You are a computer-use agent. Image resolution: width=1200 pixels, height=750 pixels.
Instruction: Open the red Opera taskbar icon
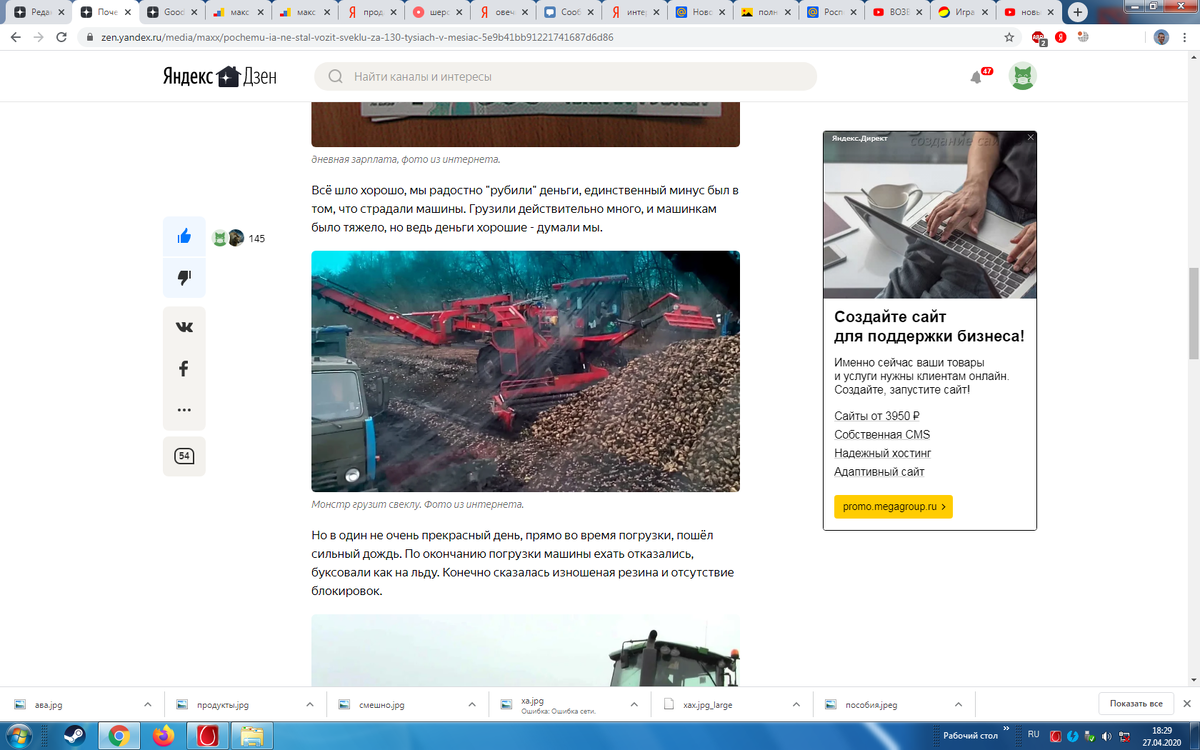(x=207, y=736)
